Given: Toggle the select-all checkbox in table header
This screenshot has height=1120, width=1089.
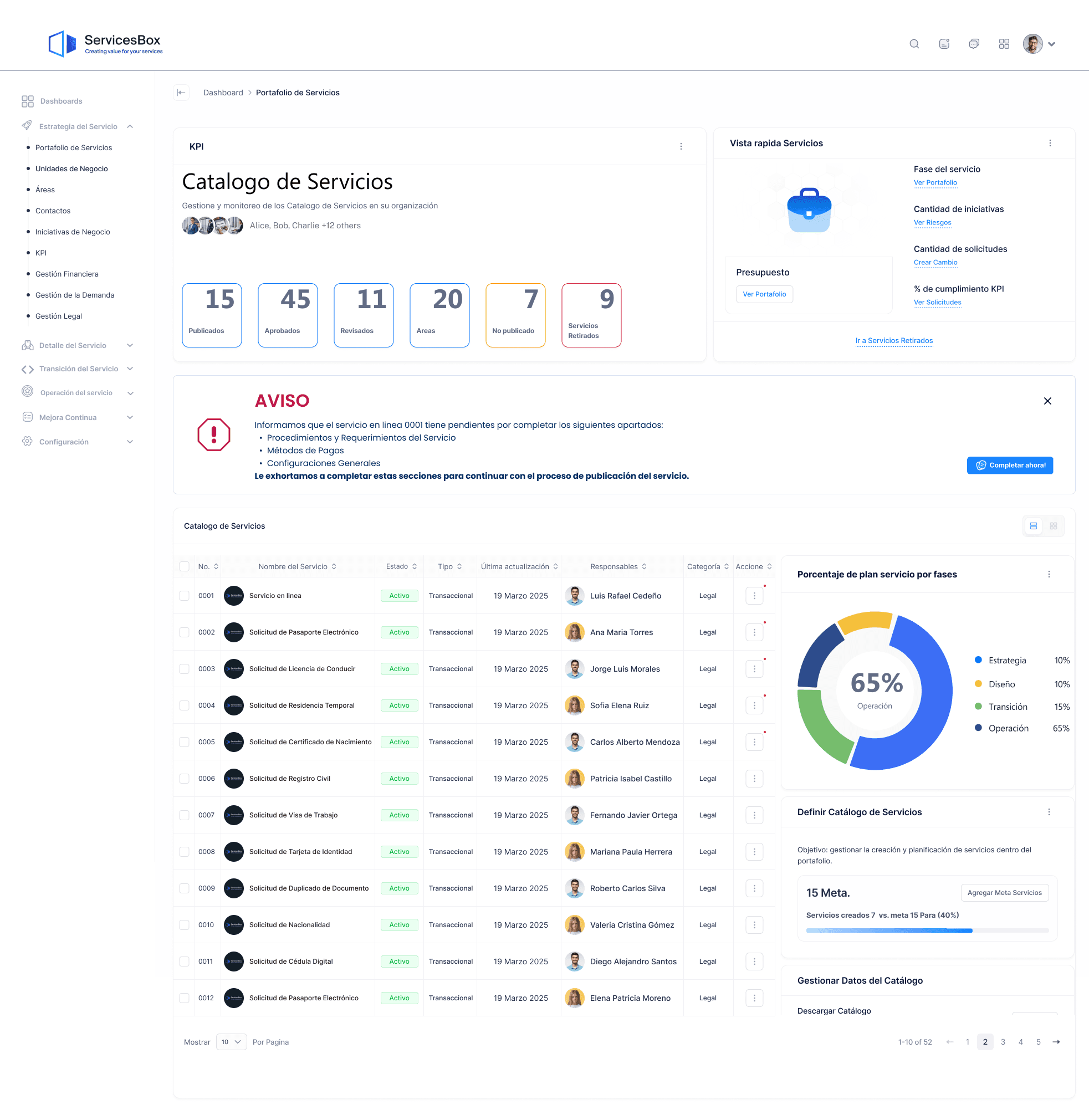Looking at the screenshot, I should coord(184,566).
